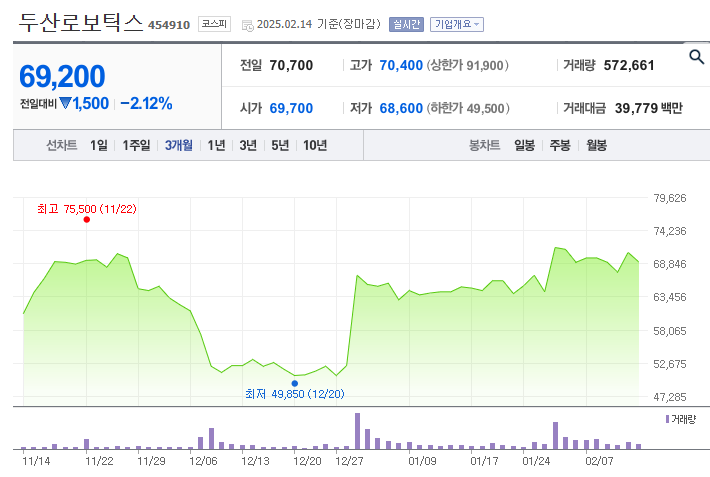710x477 pixels.
Task: Select the 3개월 line chart period
Action: 178,145
